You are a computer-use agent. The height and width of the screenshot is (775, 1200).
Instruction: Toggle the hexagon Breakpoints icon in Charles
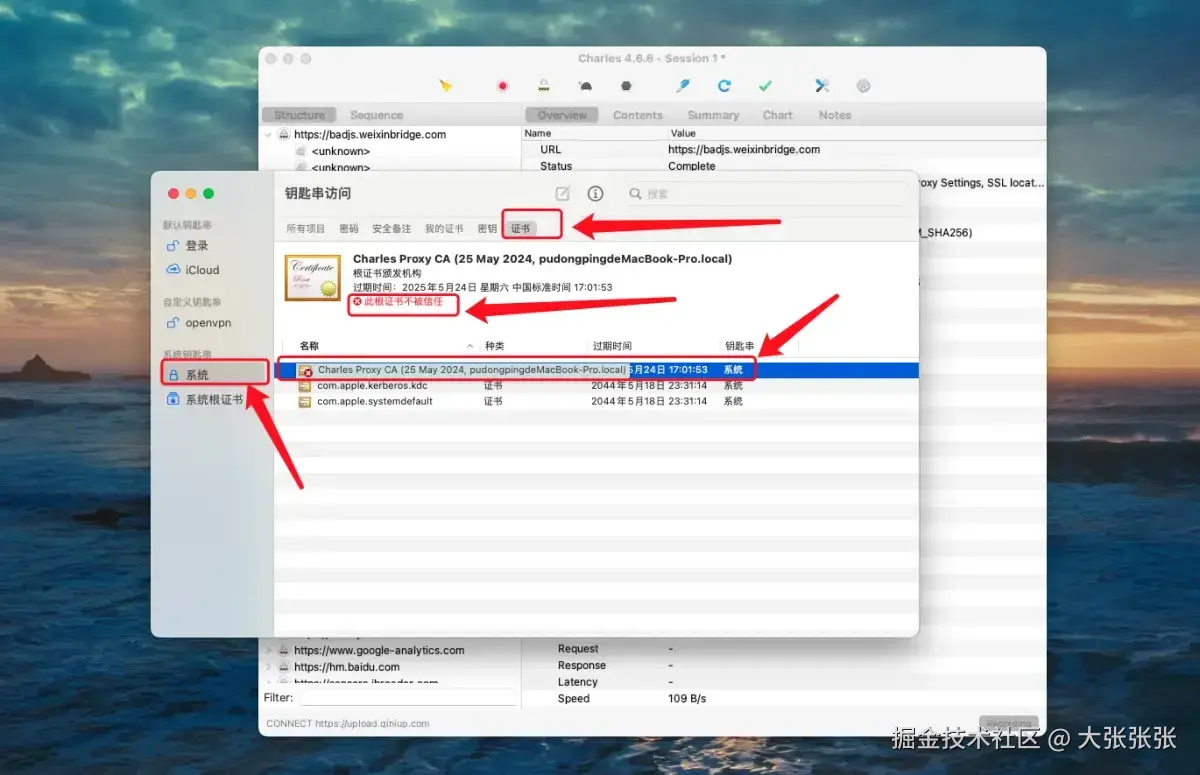(626, 86)
